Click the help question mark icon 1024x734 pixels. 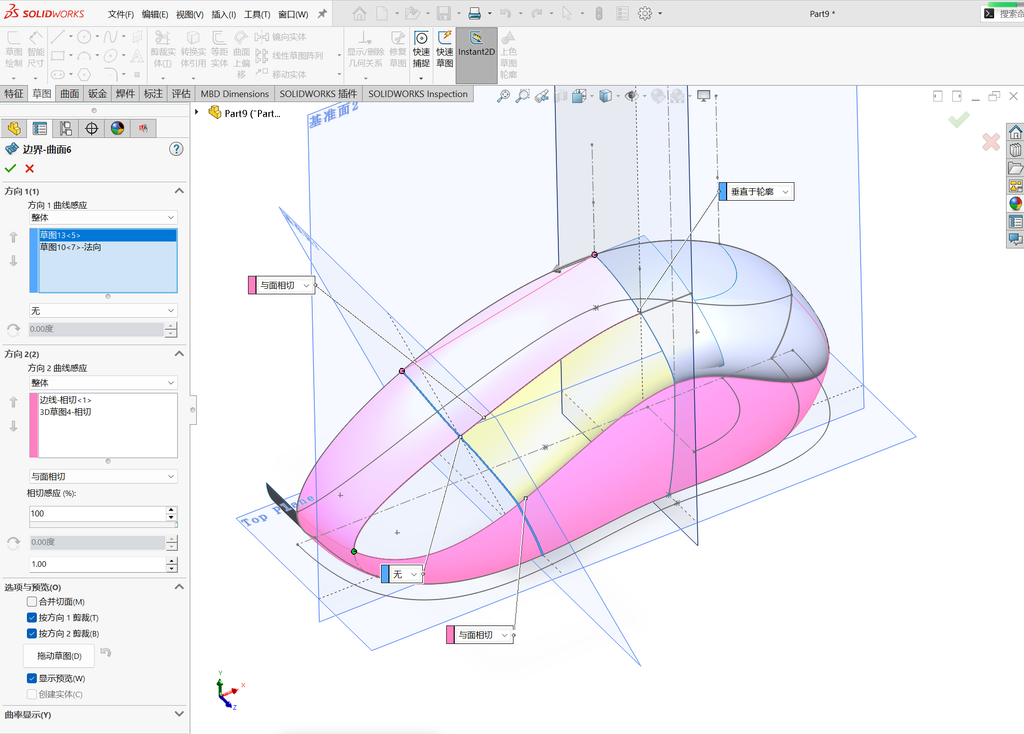coord(176,149)
